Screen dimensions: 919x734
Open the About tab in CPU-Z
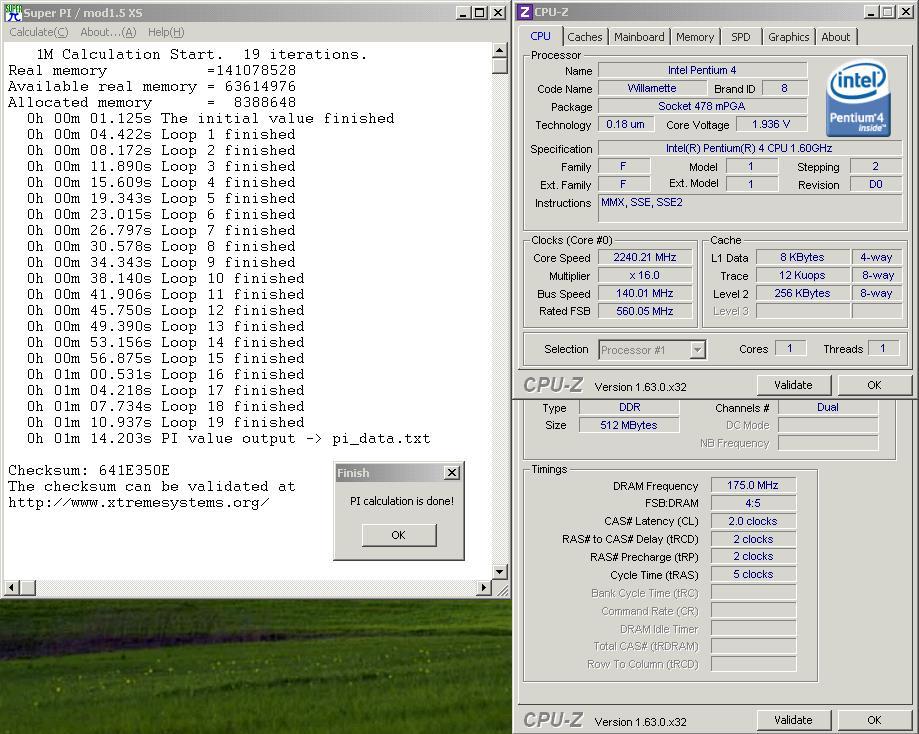[x=835, y=37]
